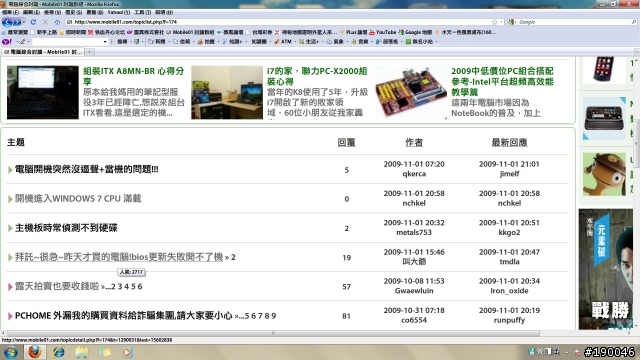The height and width of the screenshot is (360, 640).
Task: Open the address bar history dropdown
Action: coord(502,22)
